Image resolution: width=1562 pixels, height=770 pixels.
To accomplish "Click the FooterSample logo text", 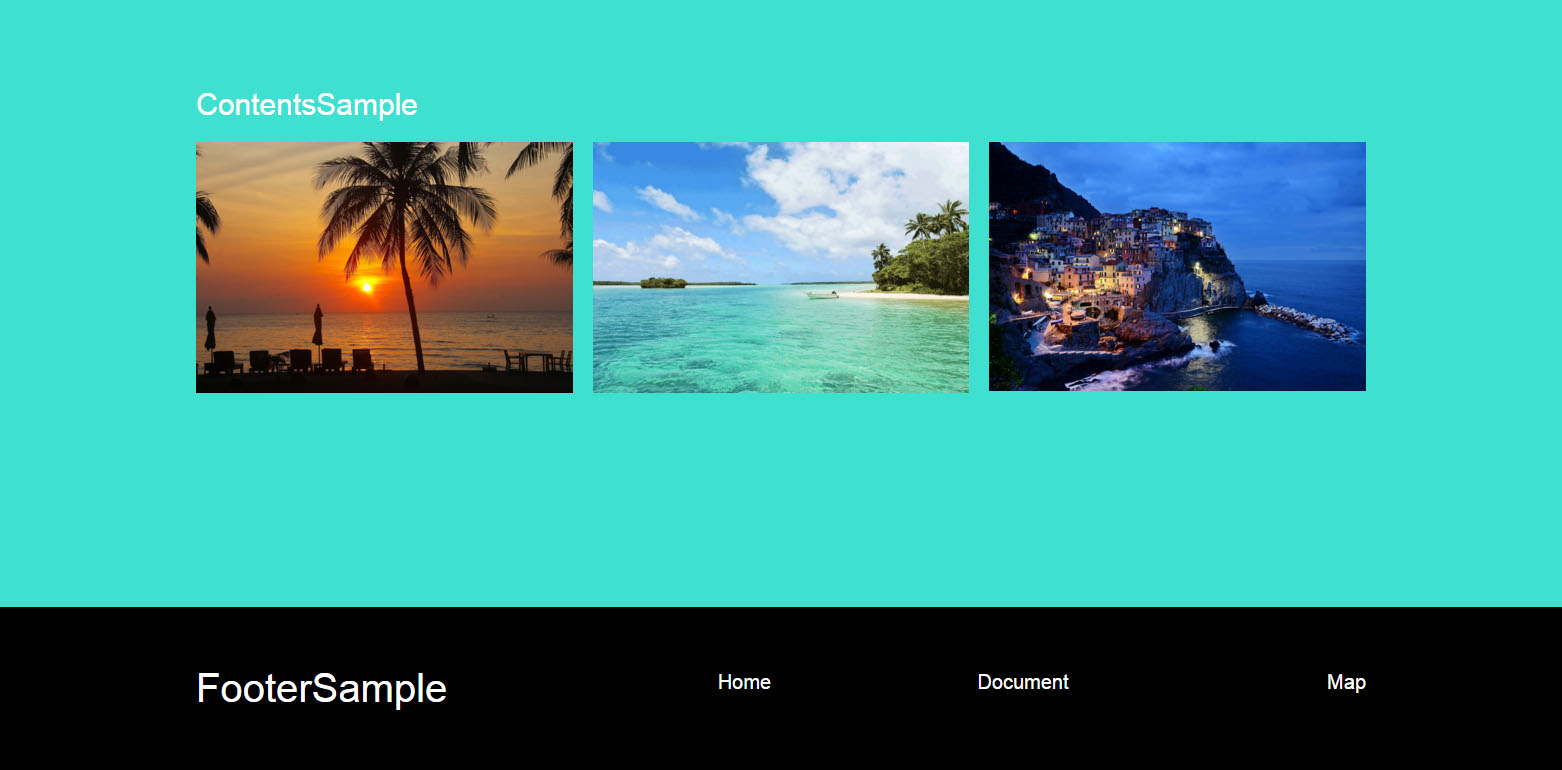I will tap(321, 688).
